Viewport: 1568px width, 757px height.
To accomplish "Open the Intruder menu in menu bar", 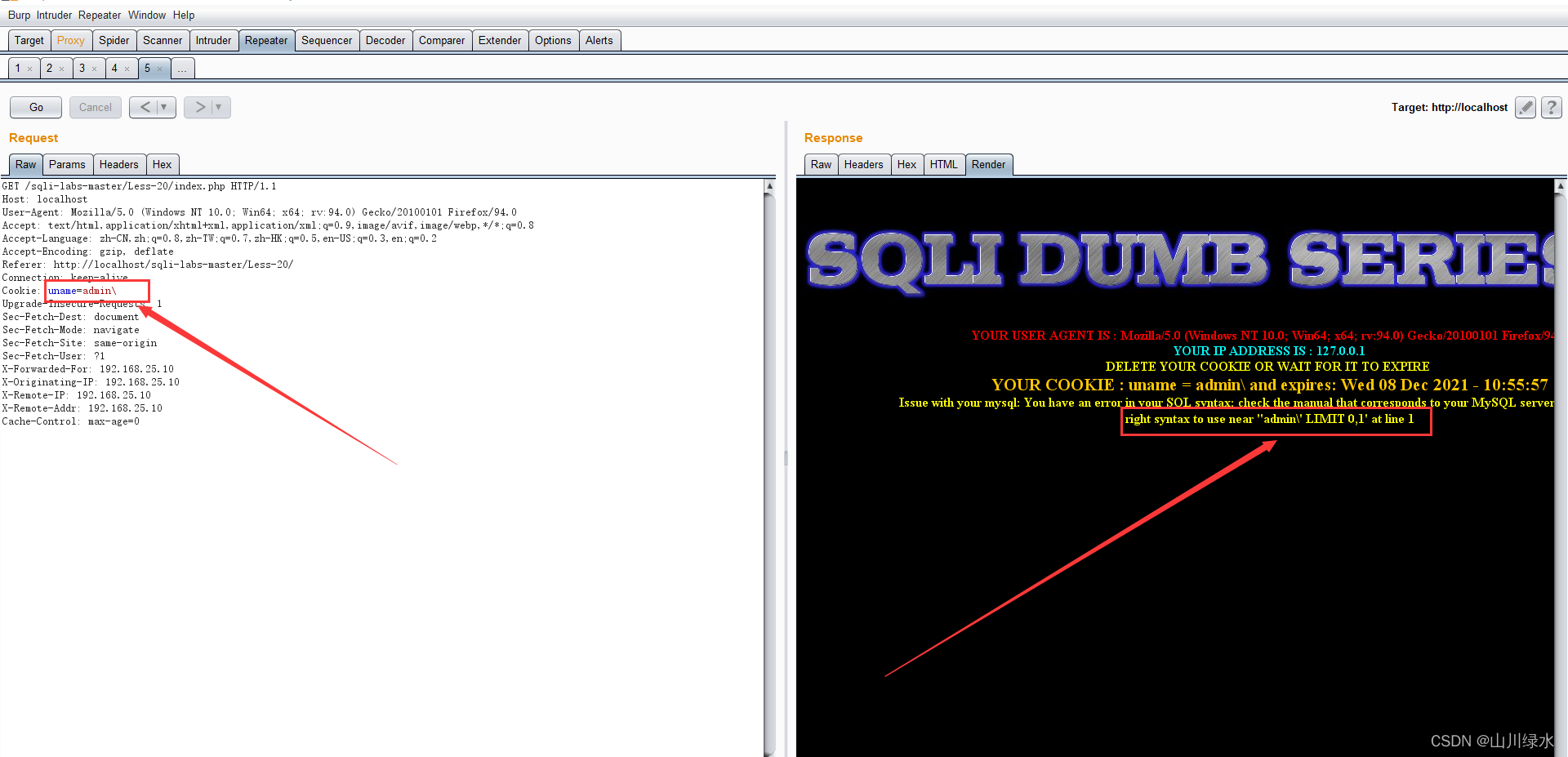I will (x=54, y=15).
